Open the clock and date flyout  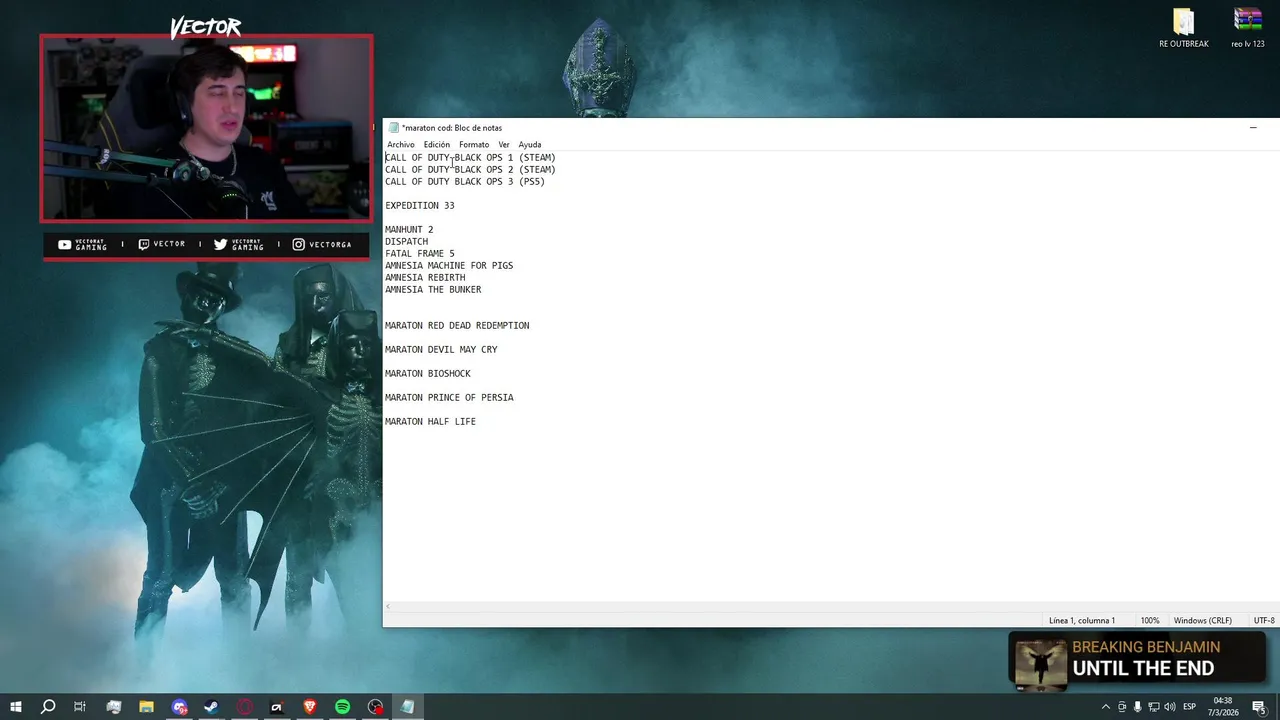[x=1224, y=707]
